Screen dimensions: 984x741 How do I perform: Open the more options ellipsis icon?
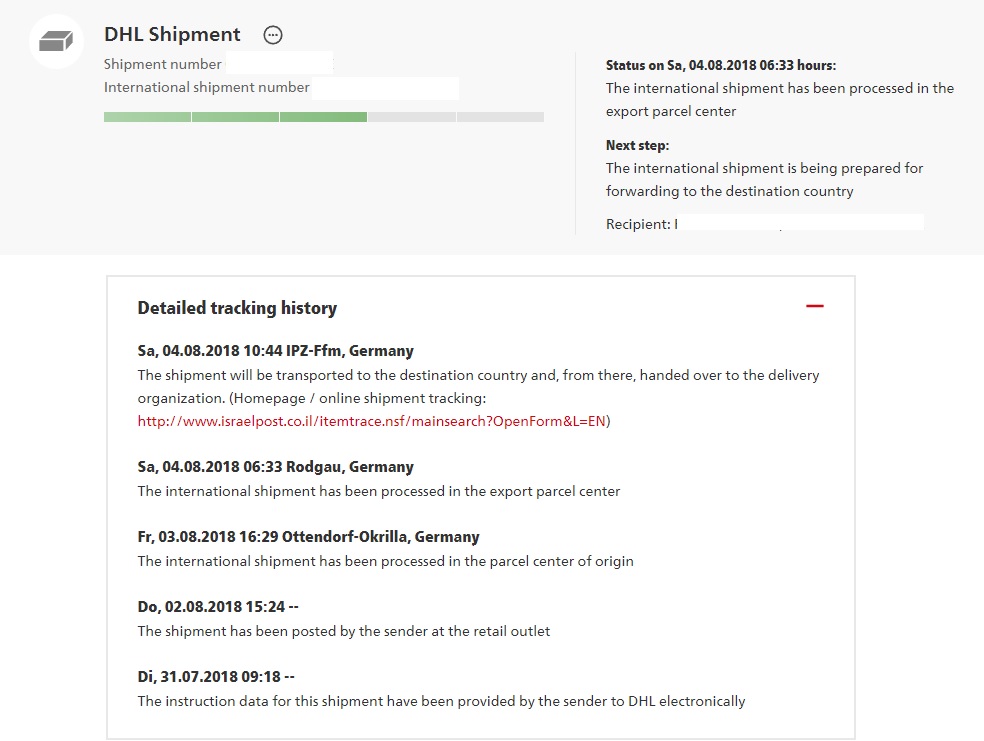click(273, 35)
